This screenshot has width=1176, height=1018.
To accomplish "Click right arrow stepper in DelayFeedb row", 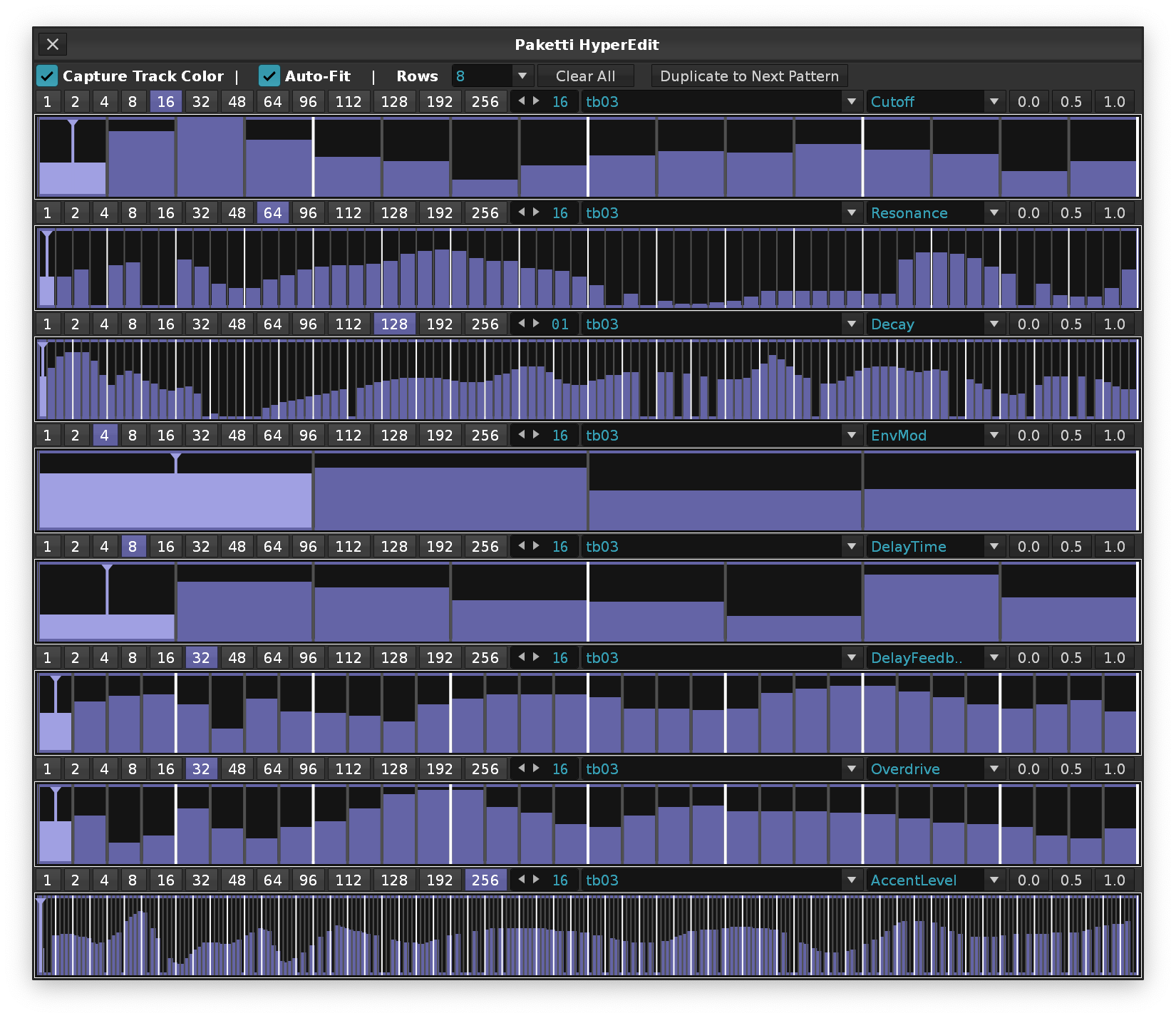I will pos(536,657).
